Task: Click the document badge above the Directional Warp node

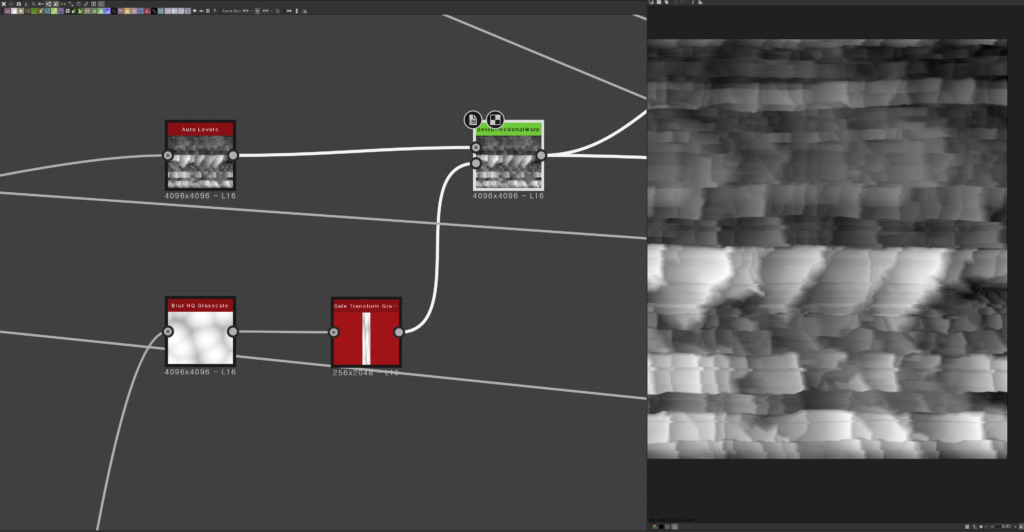Action: [x=473, y=119]
